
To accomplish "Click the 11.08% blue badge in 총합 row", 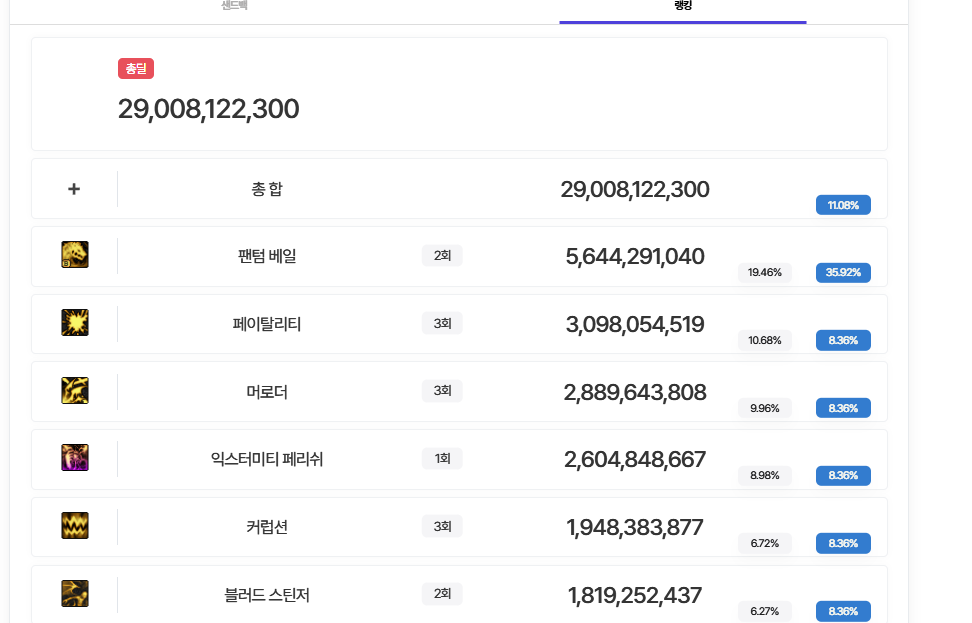I will pyautogui.click(x=843, y=205).
